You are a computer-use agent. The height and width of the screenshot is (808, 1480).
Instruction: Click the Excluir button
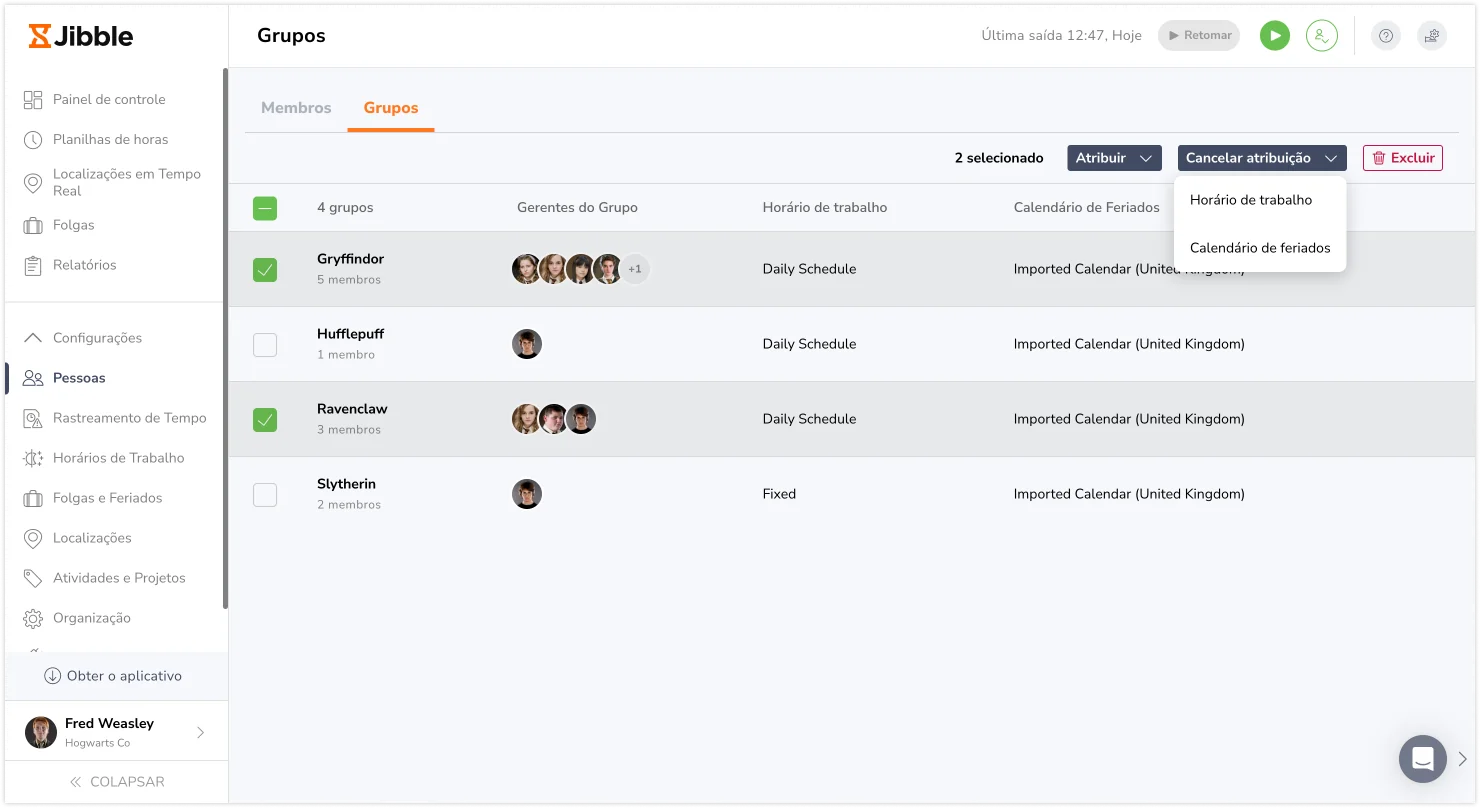tap(1403, 158)
